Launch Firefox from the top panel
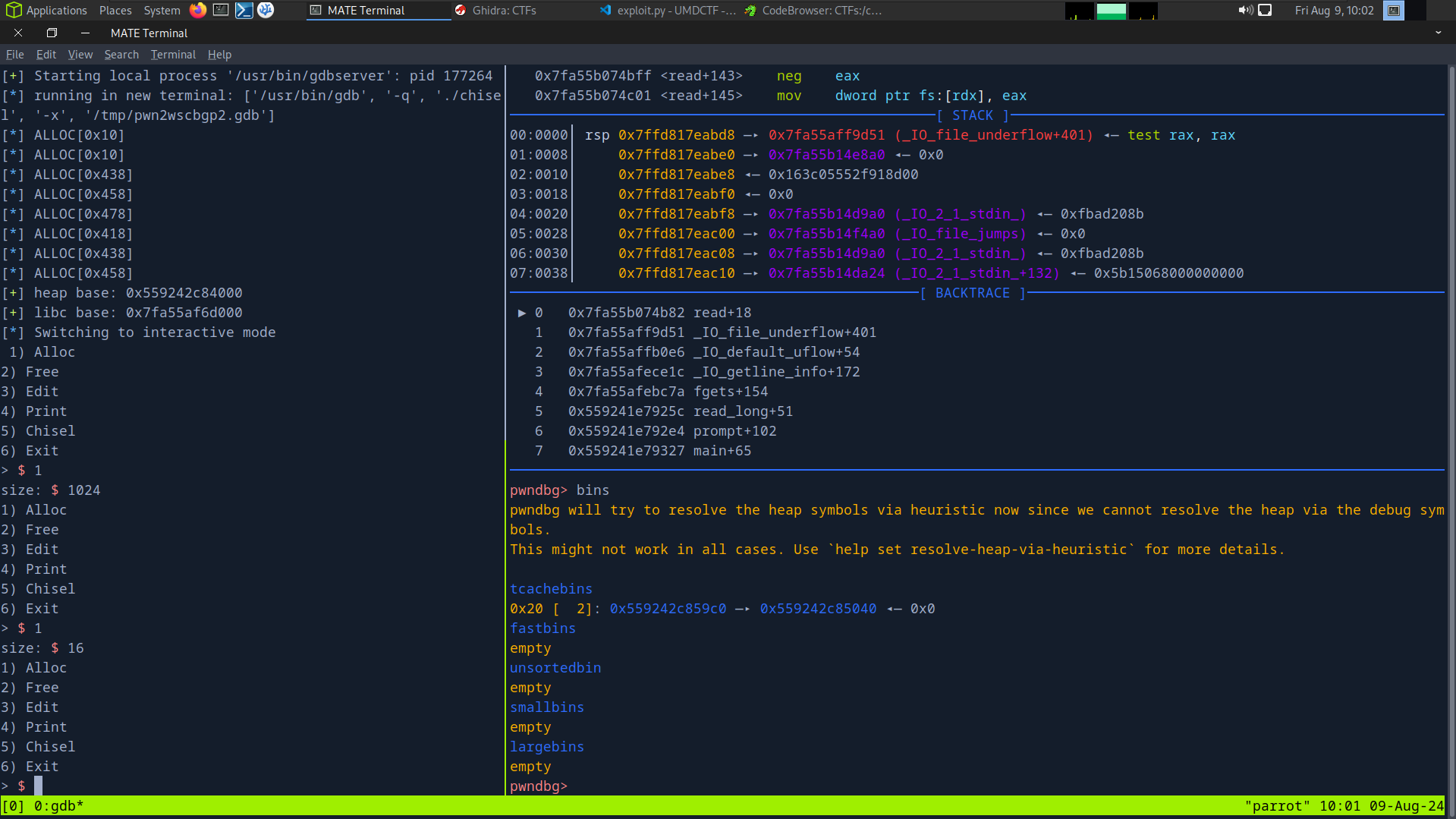 (198, 10)
